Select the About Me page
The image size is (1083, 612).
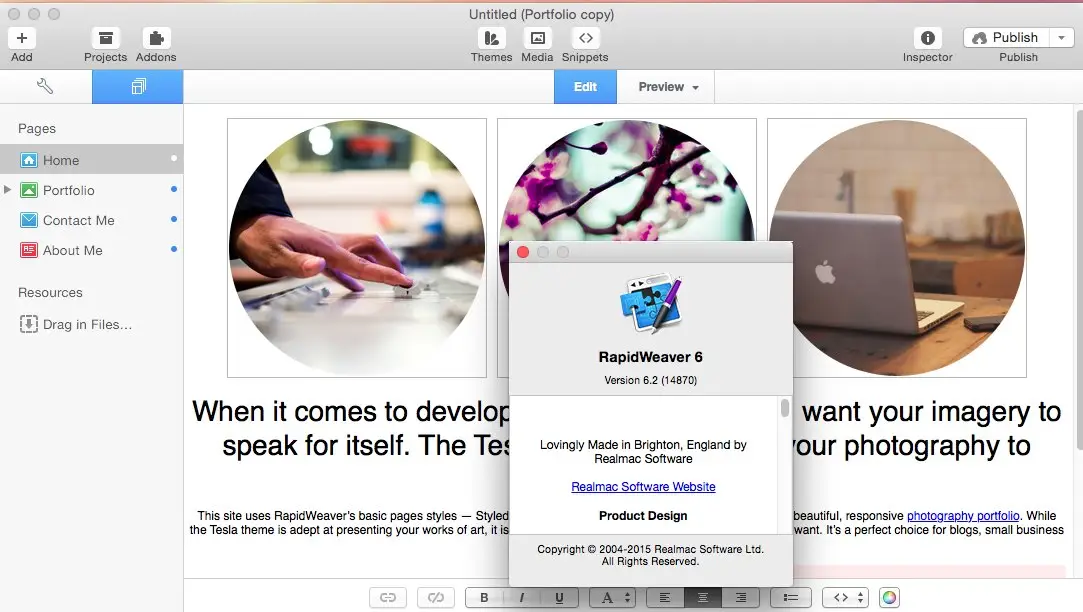click(x=91, y=250)
